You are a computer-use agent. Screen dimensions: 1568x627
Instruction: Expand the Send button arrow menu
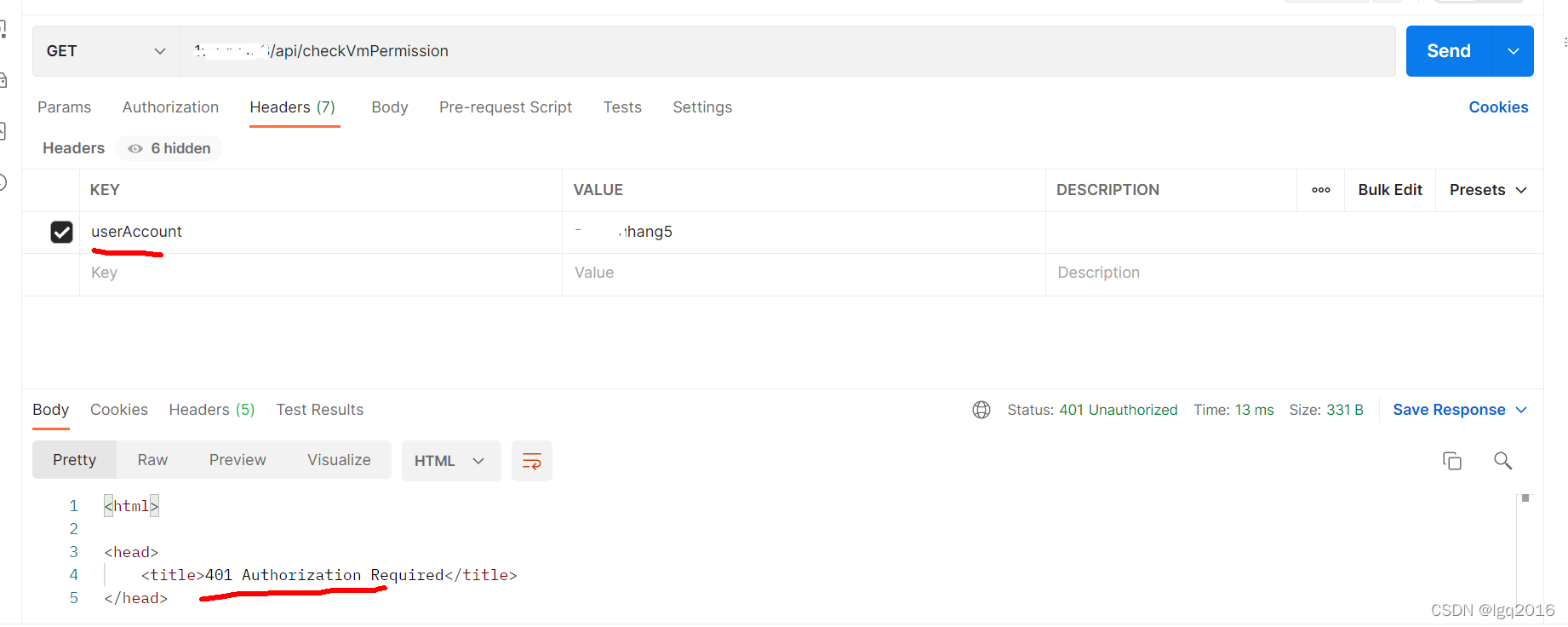coord(1513,51)
